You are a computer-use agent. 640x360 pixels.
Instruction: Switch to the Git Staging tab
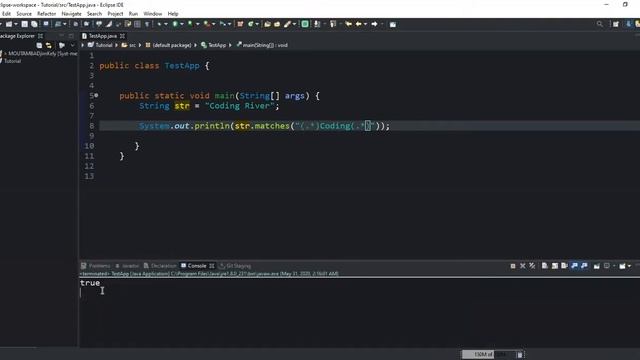pyautogui.click(x=236, y=266)
